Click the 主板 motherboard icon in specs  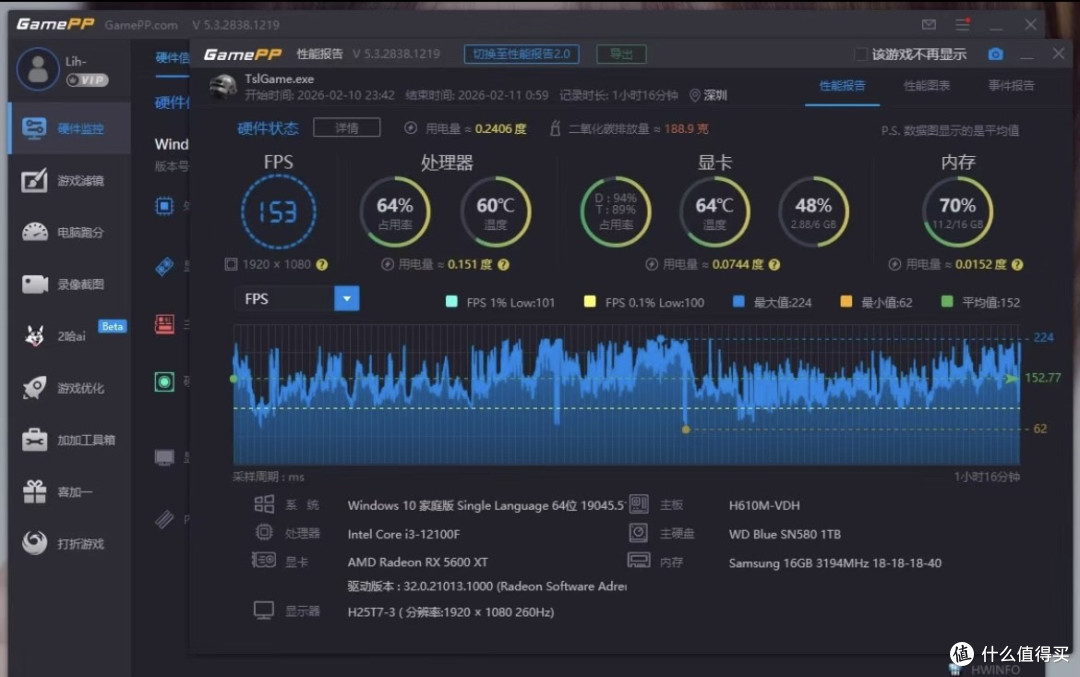click(638, 504)
